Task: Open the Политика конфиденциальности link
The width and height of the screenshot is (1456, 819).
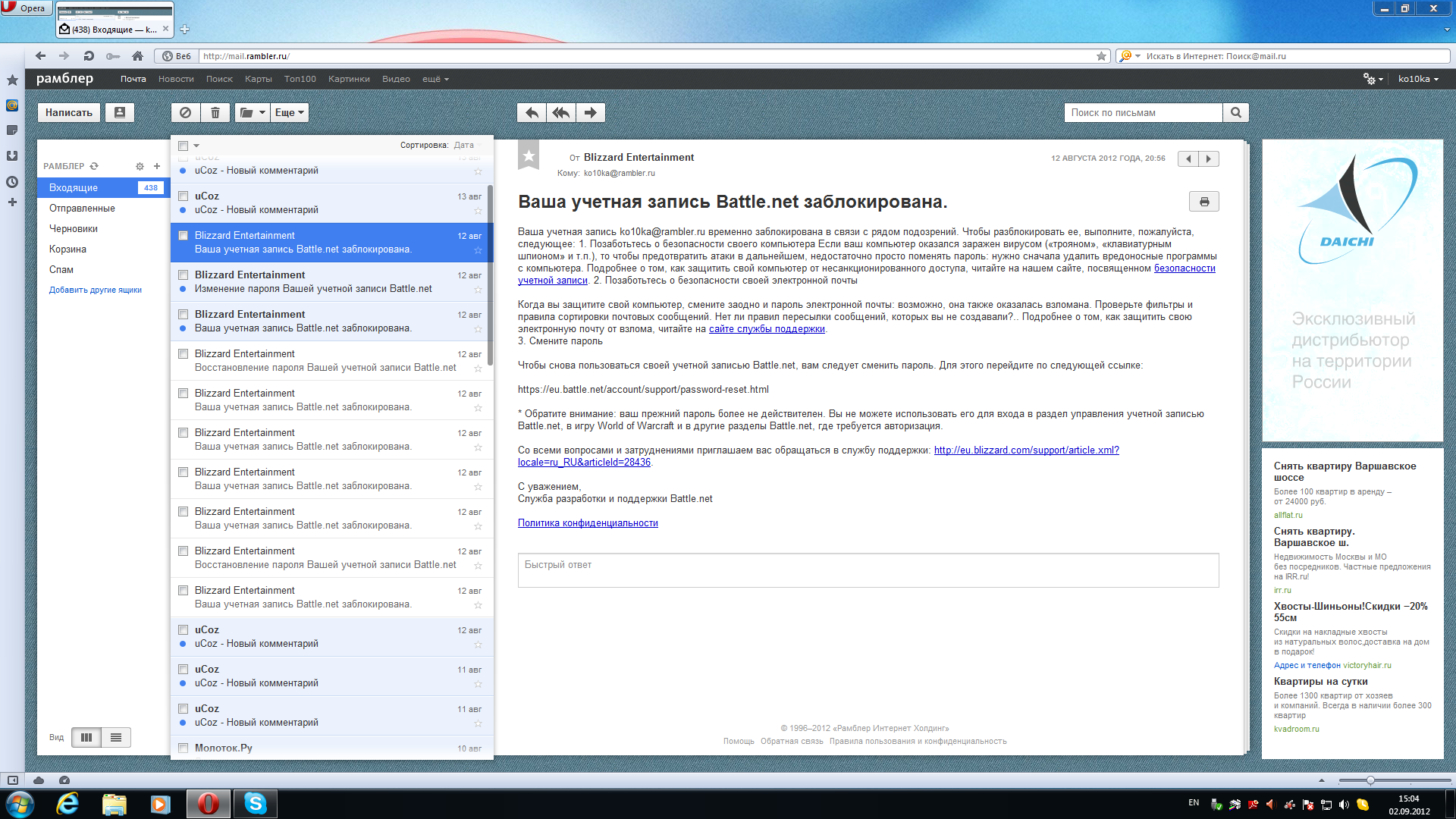Action: [588, 523]
